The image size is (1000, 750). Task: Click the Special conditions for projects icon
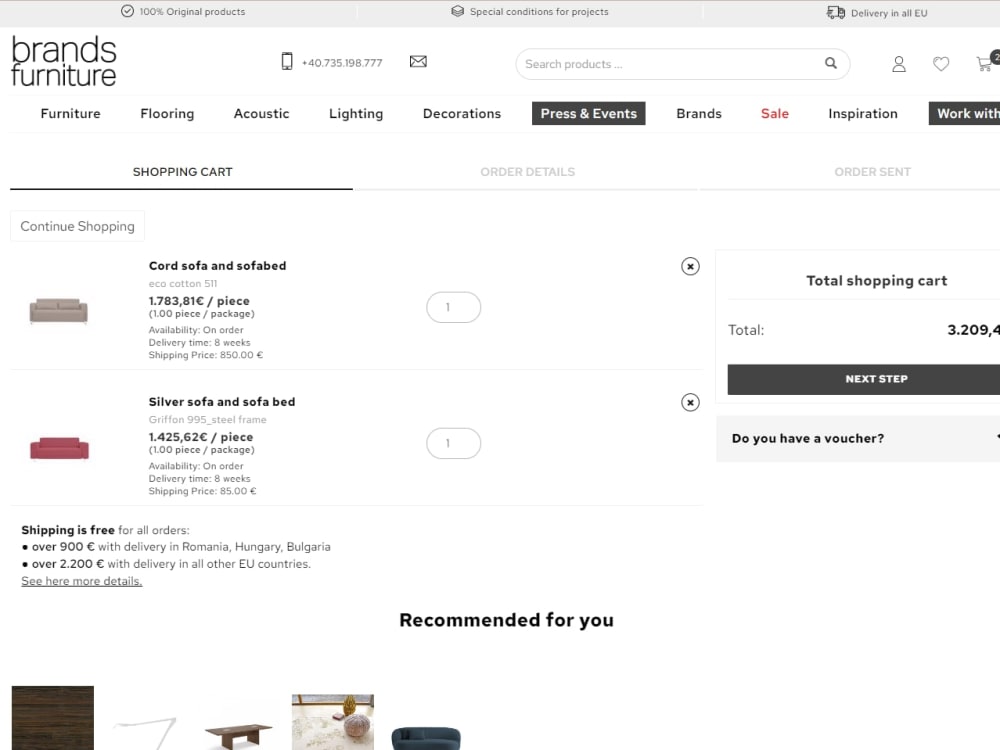pyautogui.click(x=457, y=11)
